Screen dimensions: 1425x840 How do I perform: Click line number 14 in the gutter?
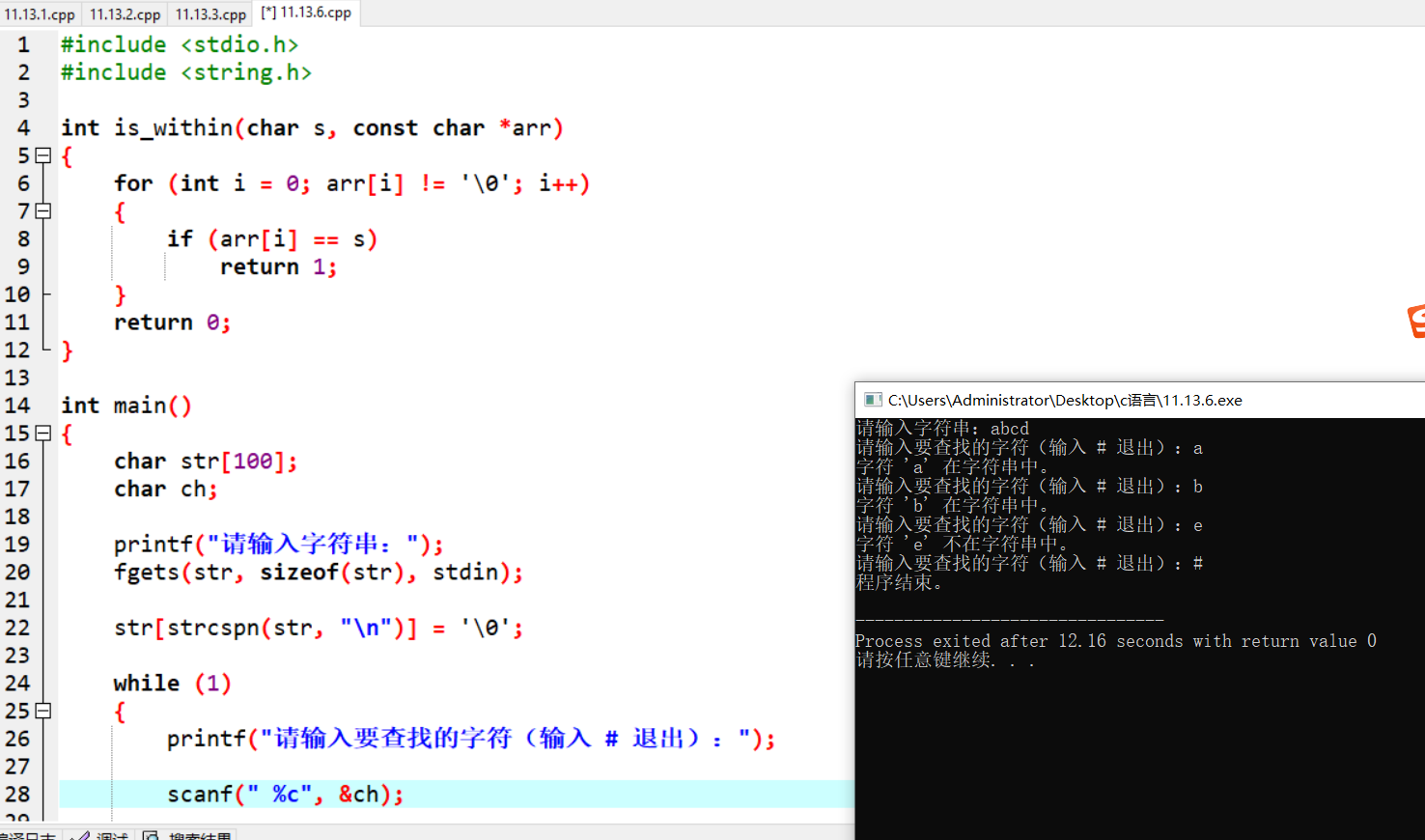click(17, 406)
